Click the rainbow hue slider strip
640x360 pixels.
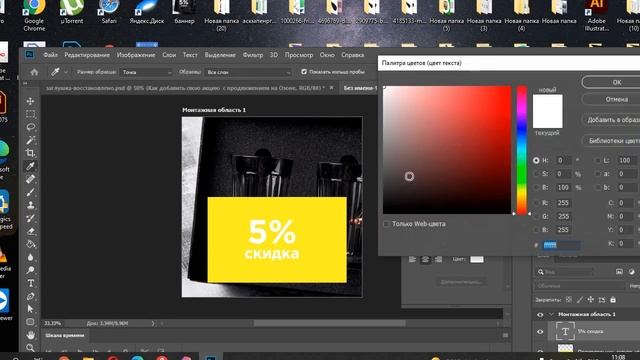[522, 150]
